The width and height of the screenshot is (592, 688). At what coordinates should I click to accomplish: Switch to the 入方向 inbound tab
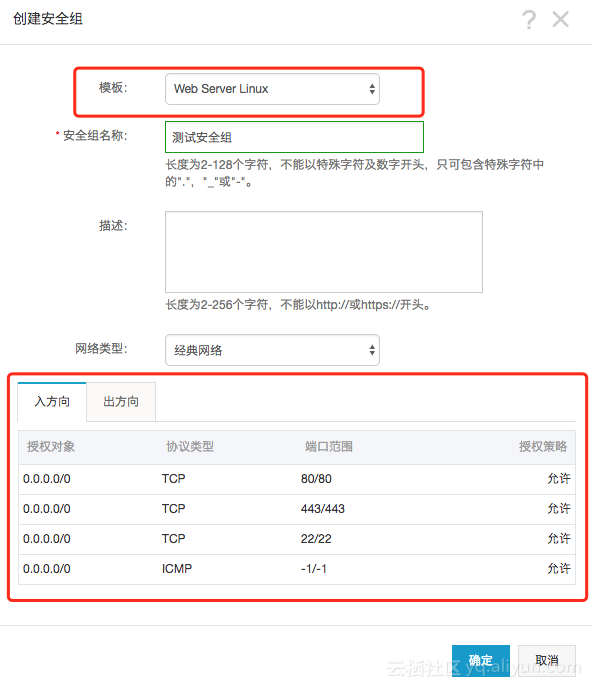click(52, 401)
